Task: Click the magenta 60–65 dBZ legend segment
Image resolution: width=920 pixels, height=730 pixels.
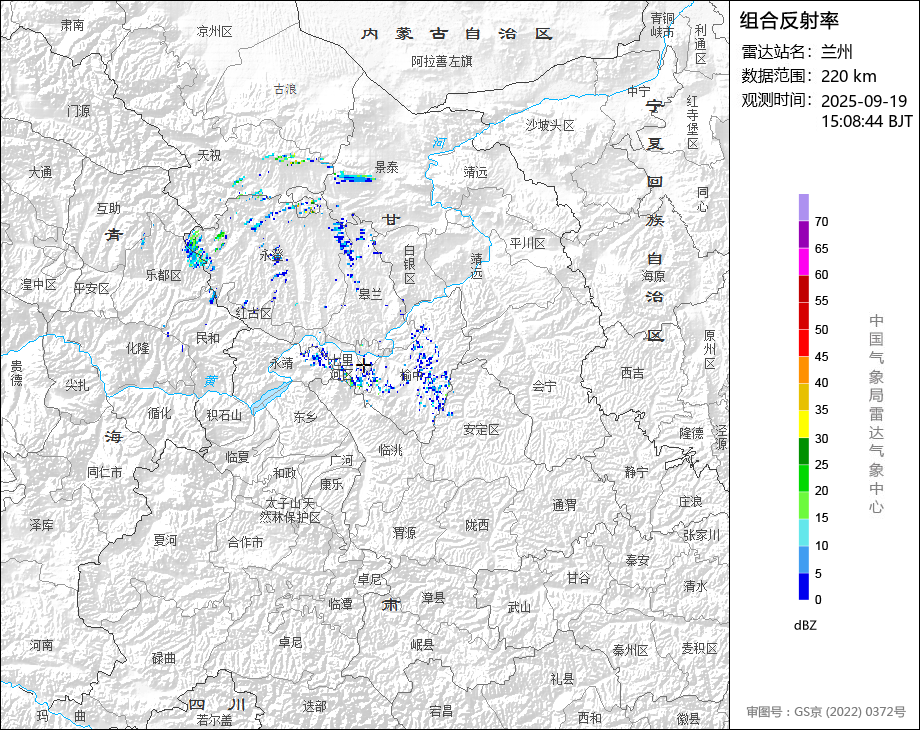Action: (x=804, y=261)
